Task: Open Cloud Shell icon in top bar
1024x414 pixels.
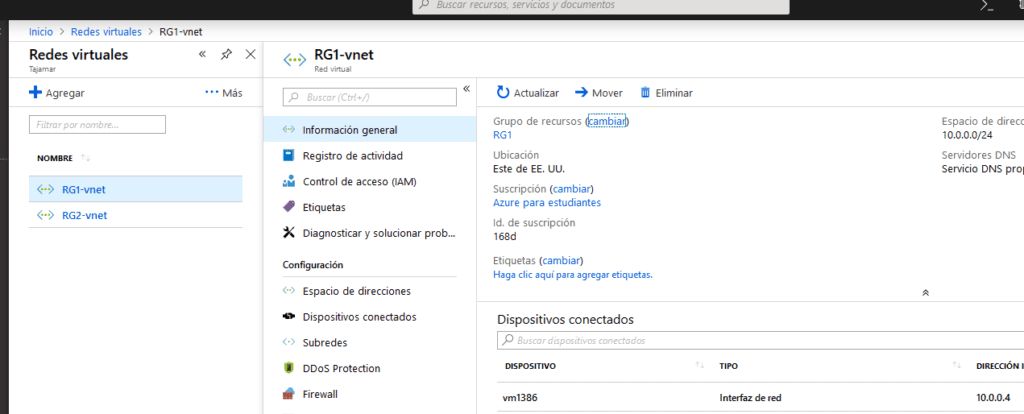Action: pos(987,5)
